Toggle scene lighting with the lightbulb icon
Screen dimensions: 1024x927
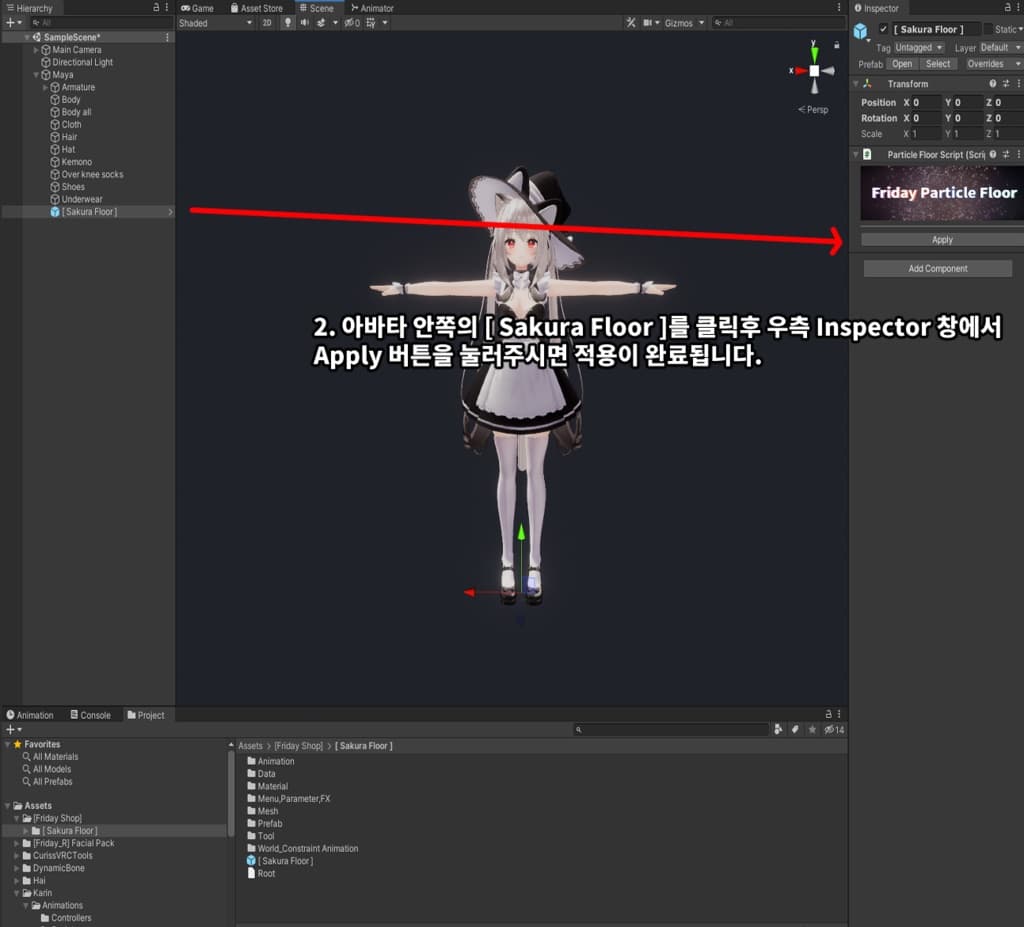point(288,23)
